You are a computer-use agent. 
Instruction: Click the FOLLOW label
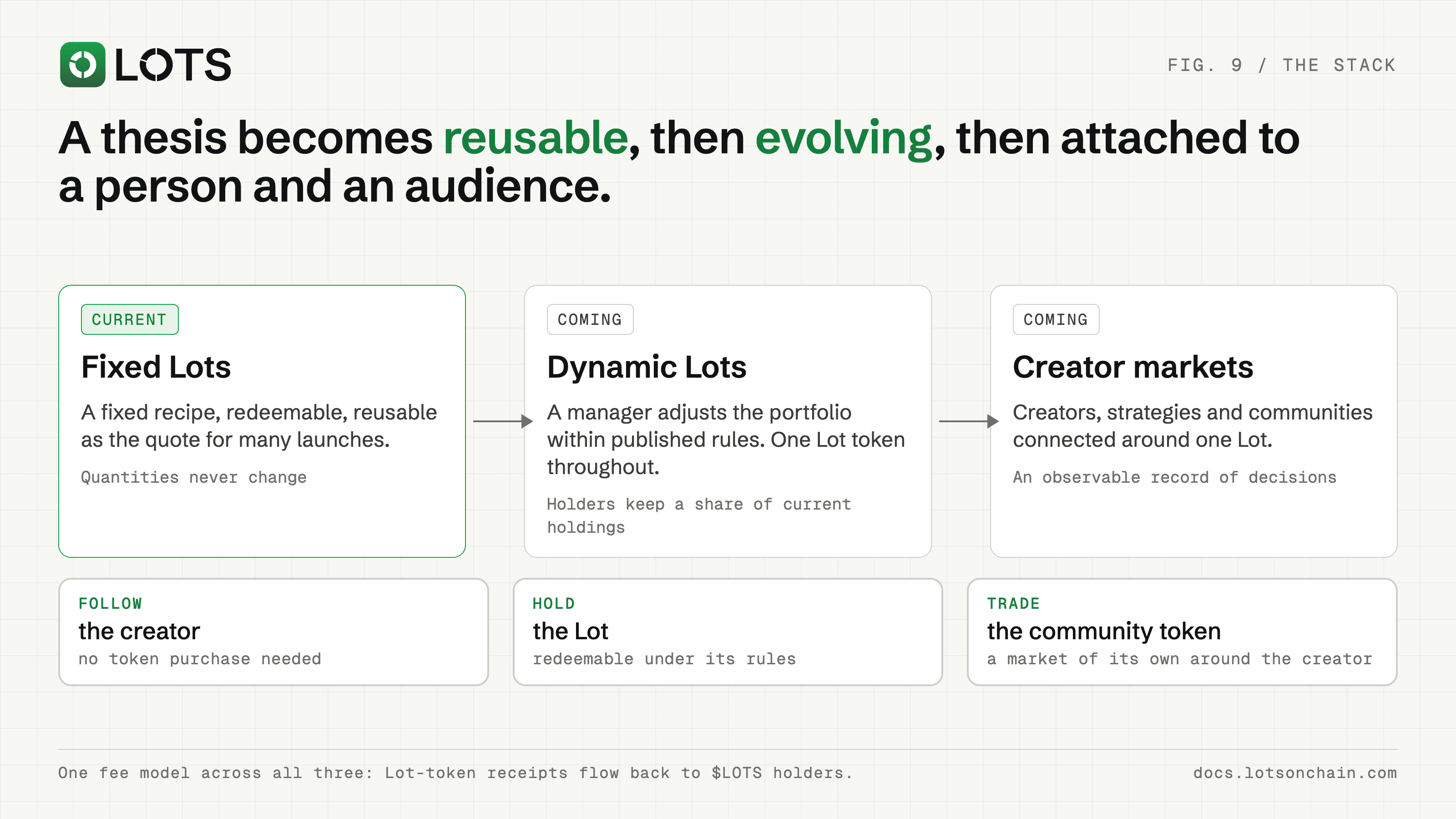pyautogui.click(x=110, y=603)
